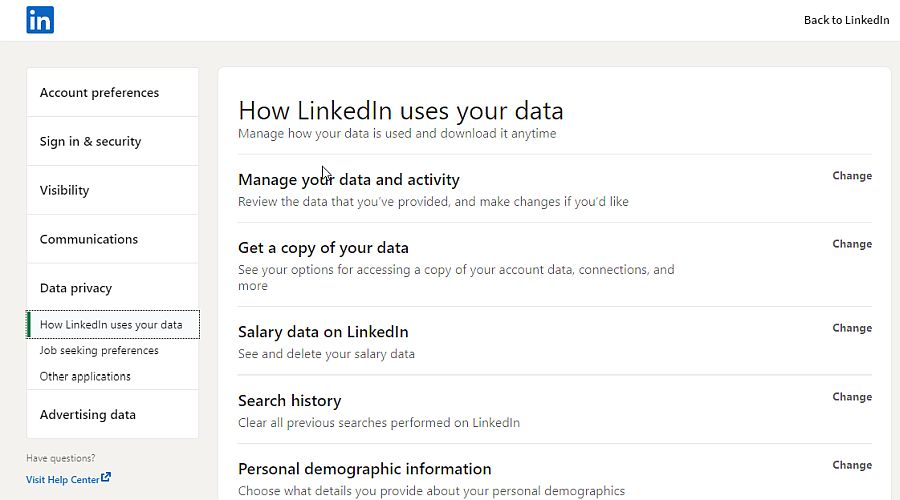Expand Data privacy section

click(76, 288)
